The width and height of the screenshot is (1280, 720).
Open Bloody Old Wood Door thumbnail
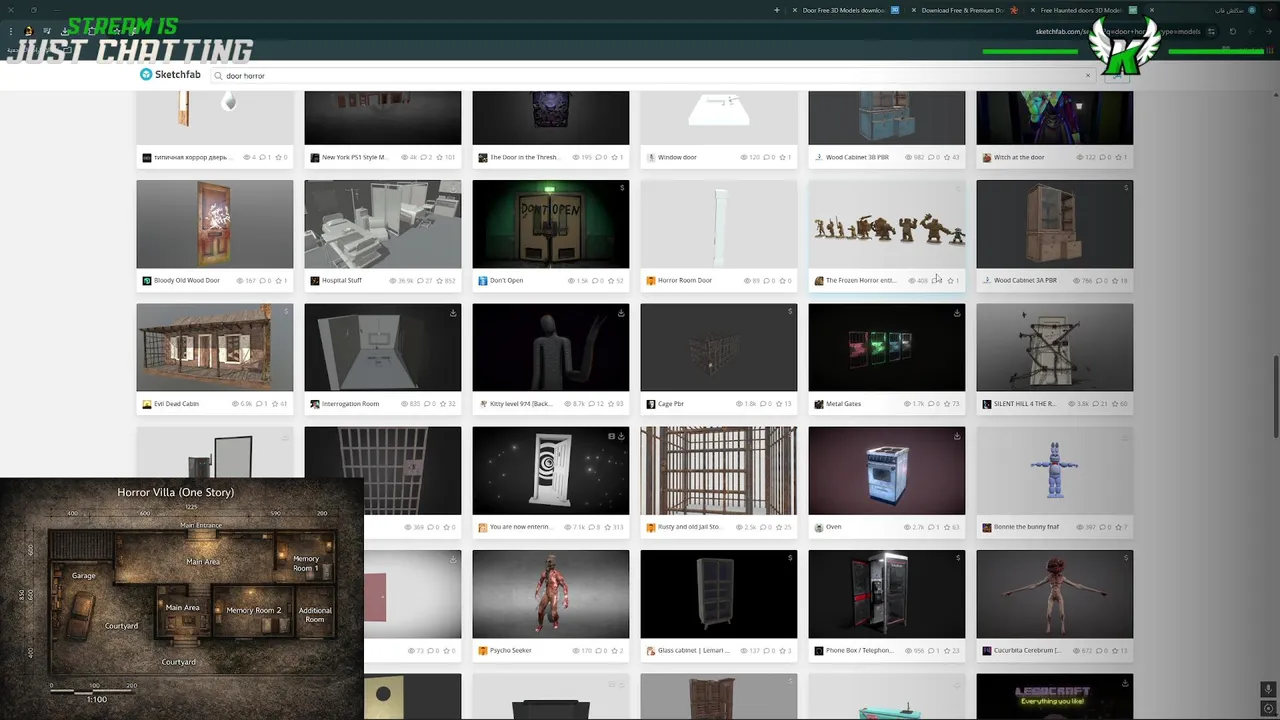pyautogui.click(x=215, y=224)
